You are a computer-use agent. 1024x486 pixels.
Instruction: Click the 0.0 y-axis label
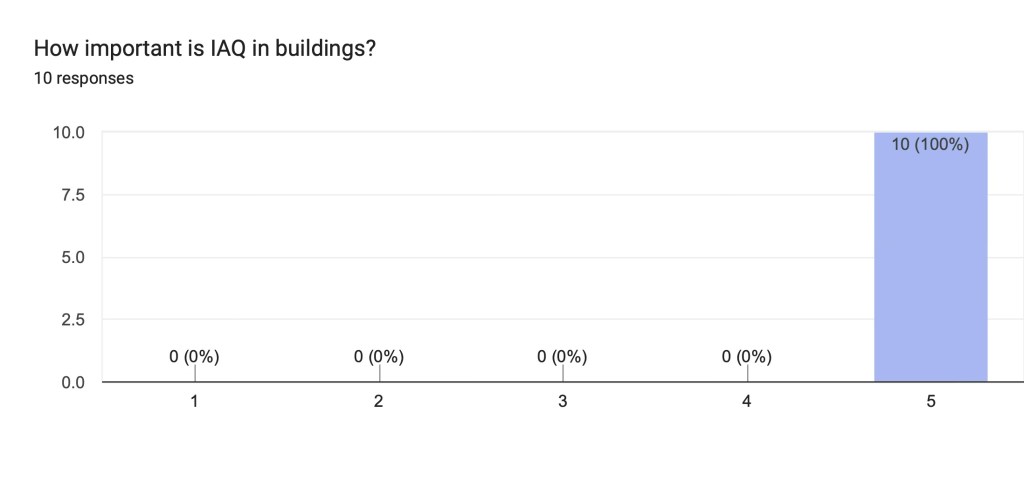(73, 382)
